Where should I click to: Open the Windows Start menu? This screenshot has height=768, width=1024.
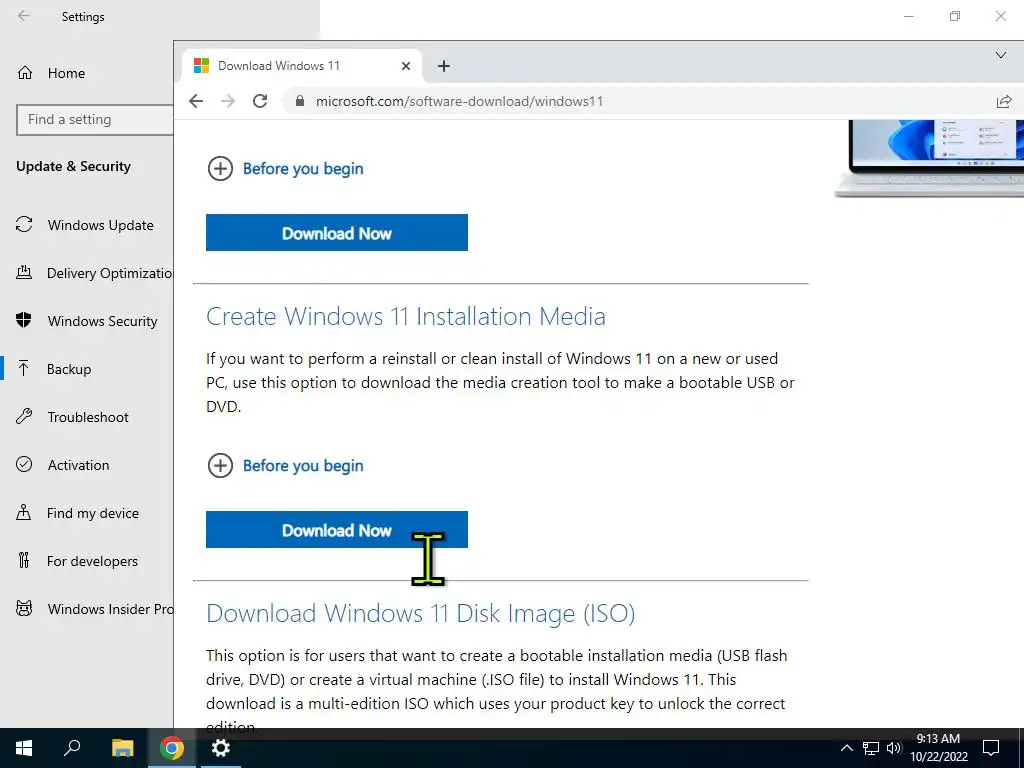click(24, 748)
